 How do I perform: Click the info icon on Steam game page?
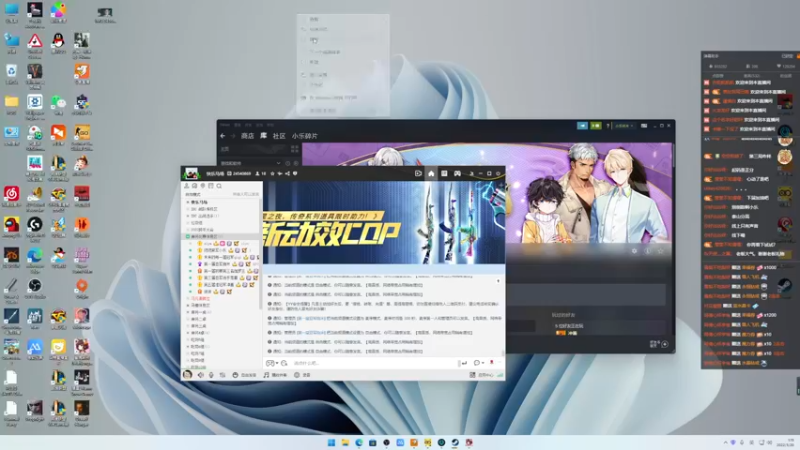(x=647, y=251)
